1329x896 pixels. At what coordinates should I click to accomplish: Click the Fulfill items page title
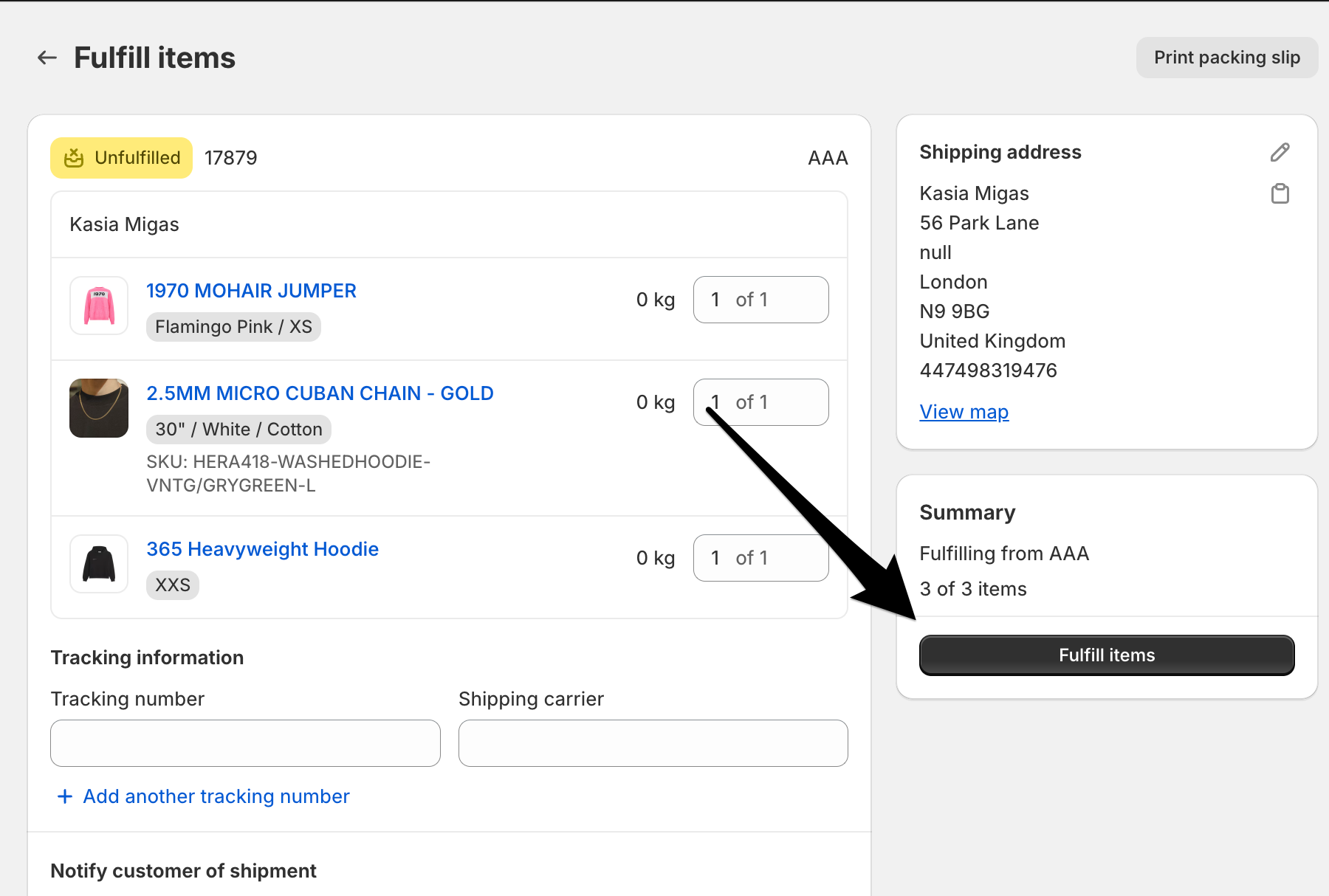[154, 58]
